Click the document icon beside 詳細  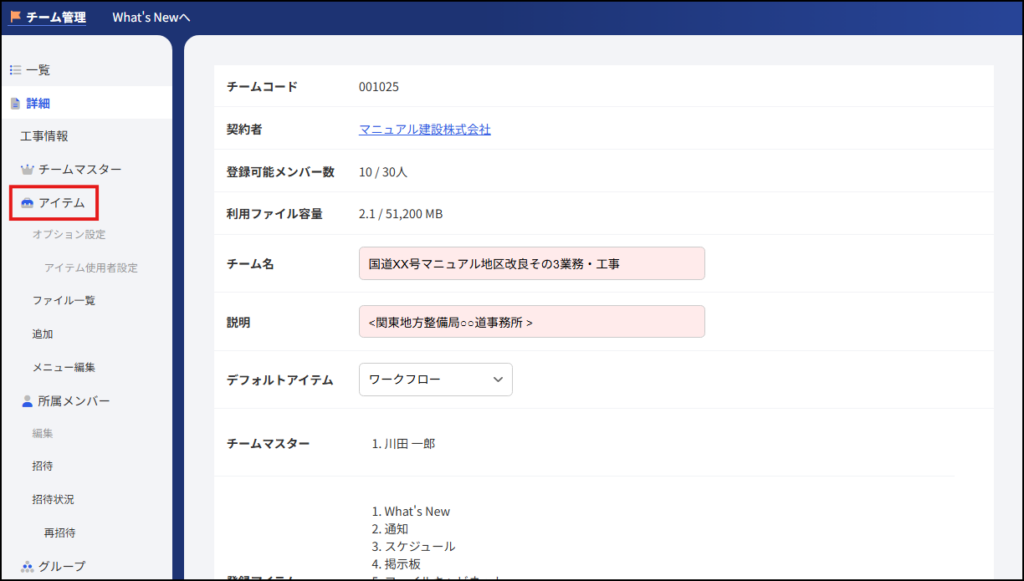16,103
